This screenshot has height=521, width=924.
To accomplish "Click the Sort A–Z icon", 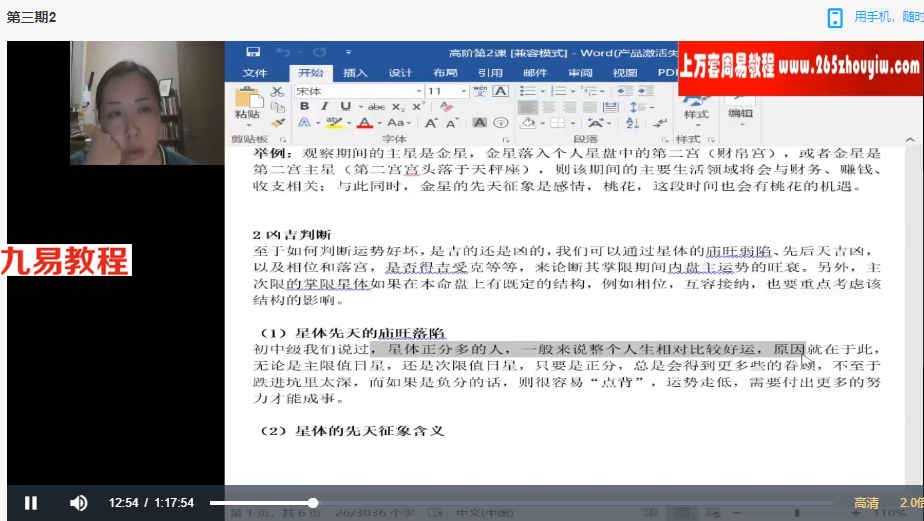I will pyautogui.click(x=632, y=123).
